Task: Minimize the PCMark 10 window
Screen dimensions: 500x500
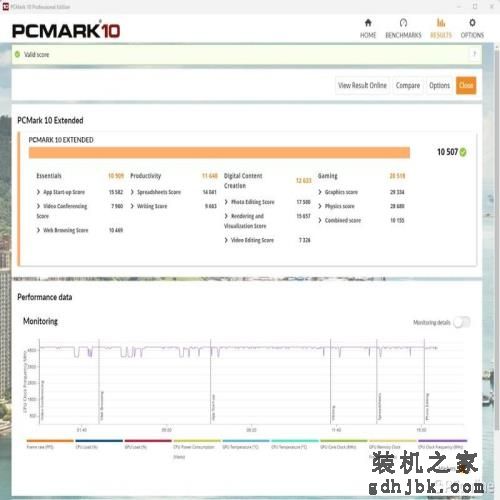Action: [x=459, y=6]
